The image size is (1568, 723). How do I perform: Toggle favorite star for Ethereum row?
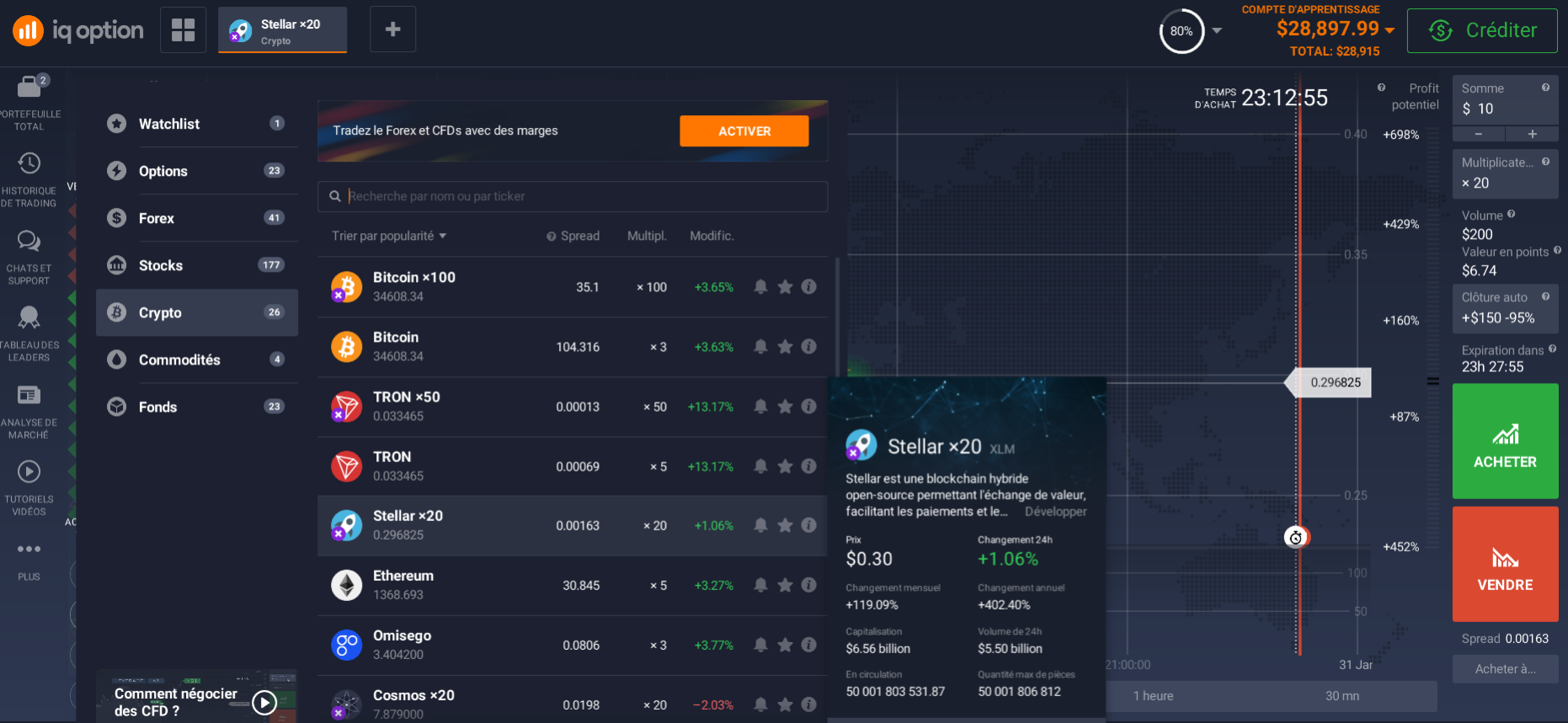(785, 585)
